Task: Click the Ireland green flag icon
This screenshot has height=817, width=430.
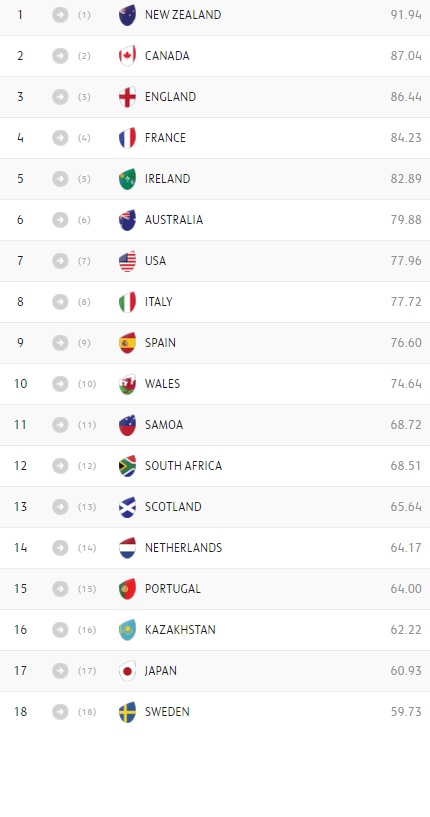Action: (127, 179)
